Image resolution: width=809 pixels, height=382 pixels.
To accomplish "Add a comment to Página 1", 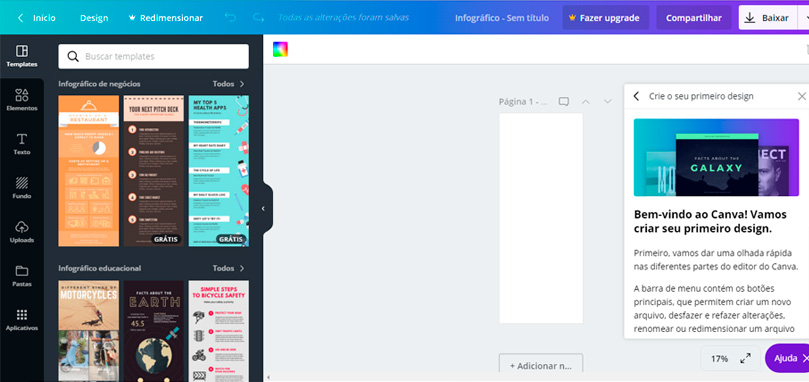I will click(564, 102).
